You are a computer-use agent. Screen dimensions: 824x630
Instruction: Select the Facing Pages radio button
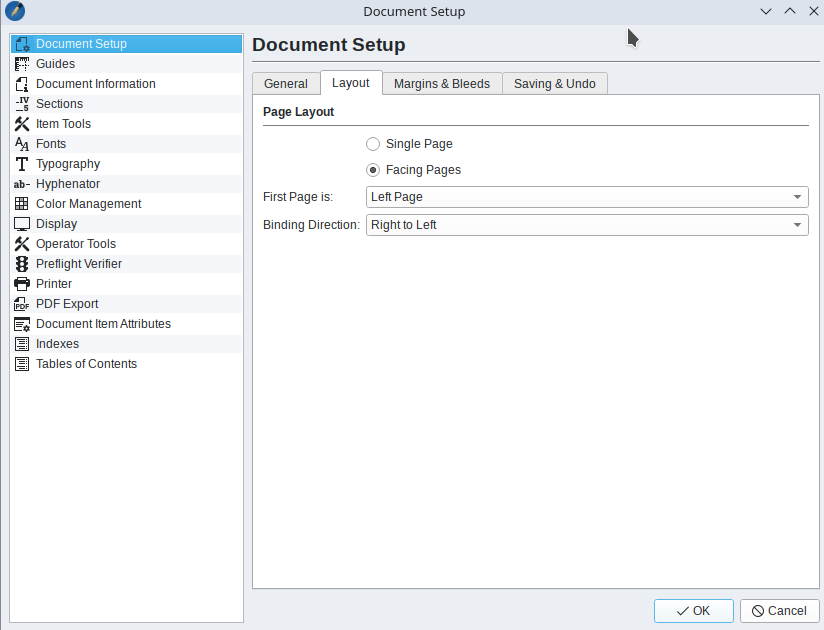[x=373, y=170]
